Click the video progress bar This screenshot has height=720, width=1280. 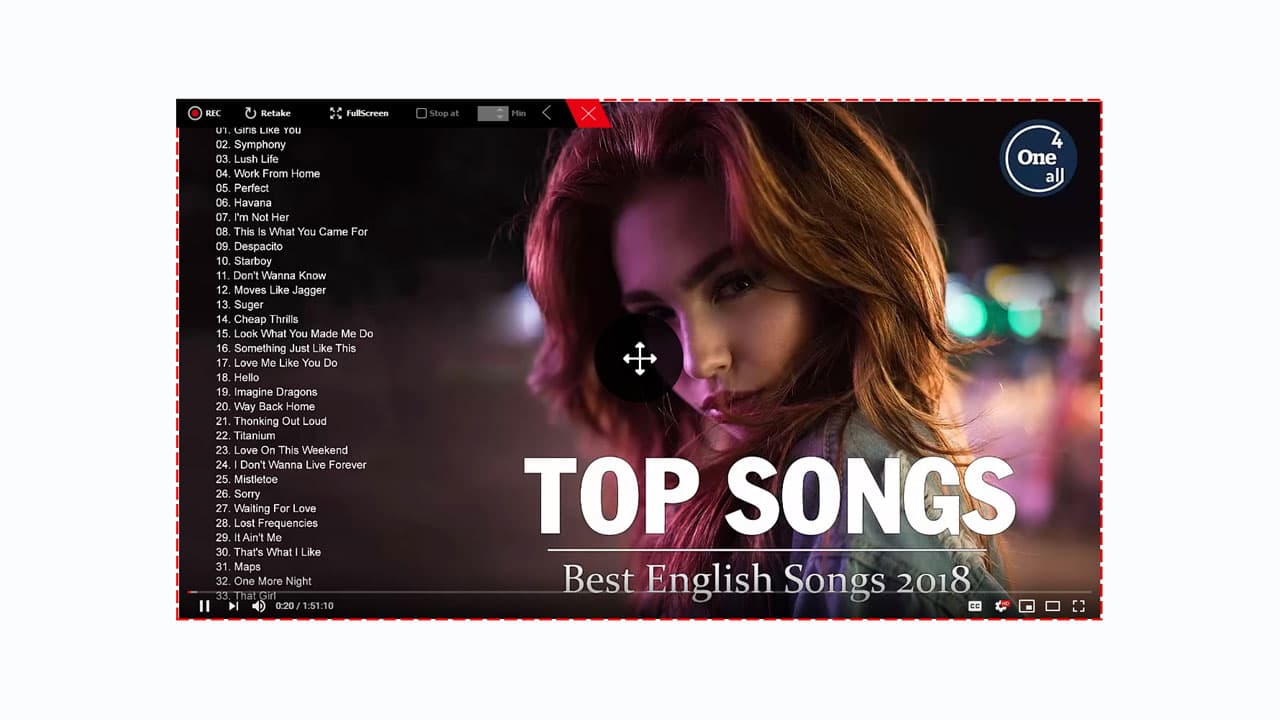pyautogui.click(x=639, y=592)
